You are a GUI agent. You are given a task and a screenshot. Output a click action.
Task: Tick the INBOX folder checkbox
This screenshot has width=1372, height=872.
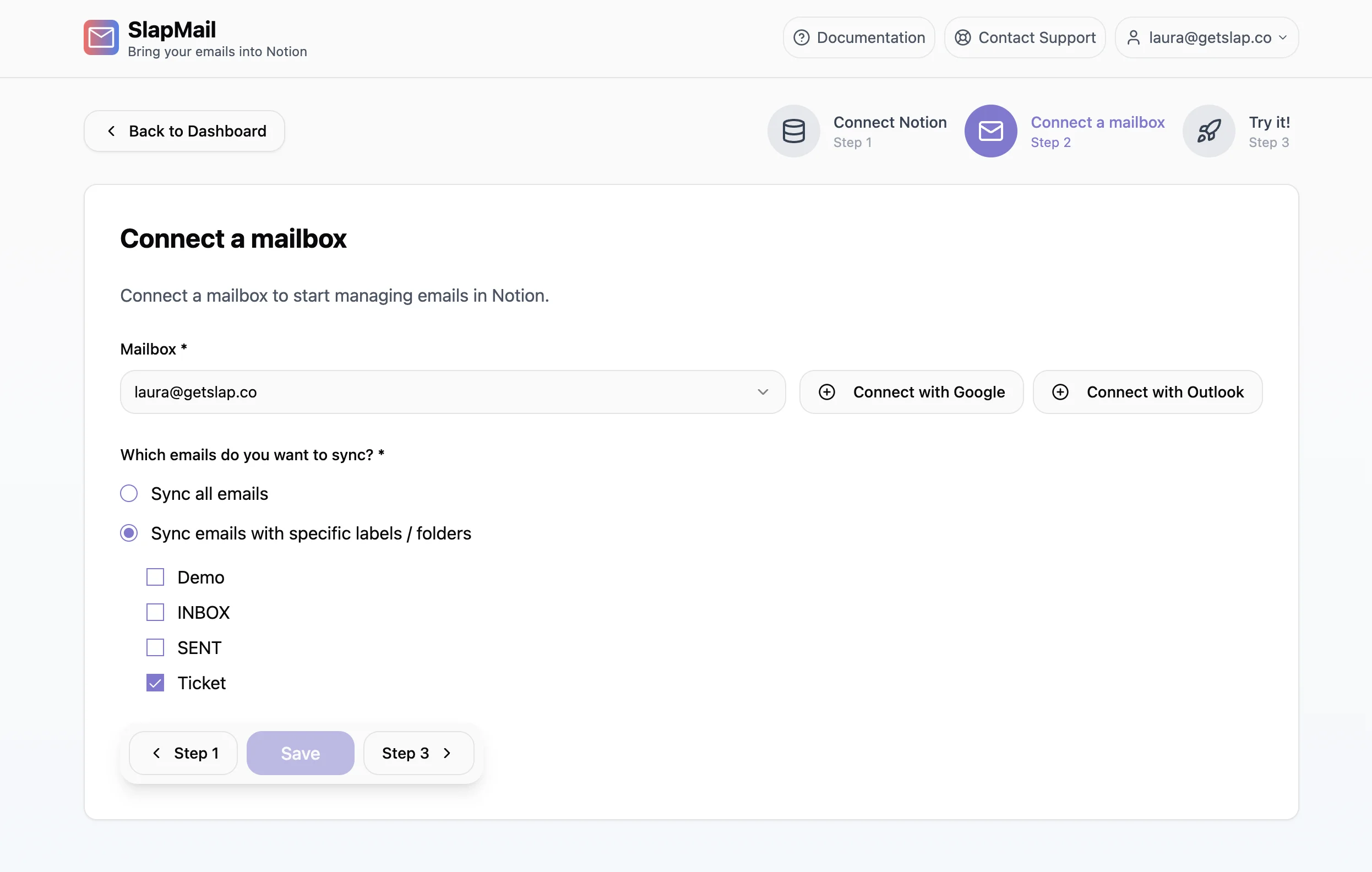[155, 612]
